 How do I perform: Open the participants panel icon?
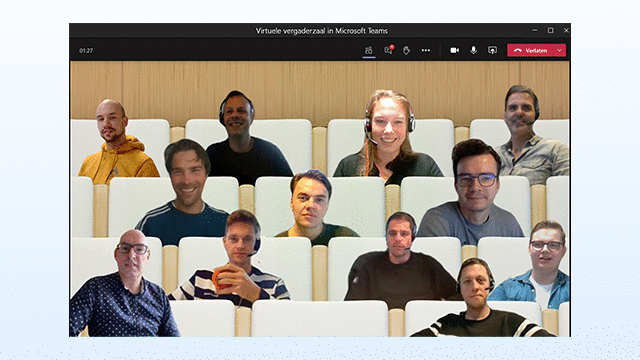click(369, 50)
